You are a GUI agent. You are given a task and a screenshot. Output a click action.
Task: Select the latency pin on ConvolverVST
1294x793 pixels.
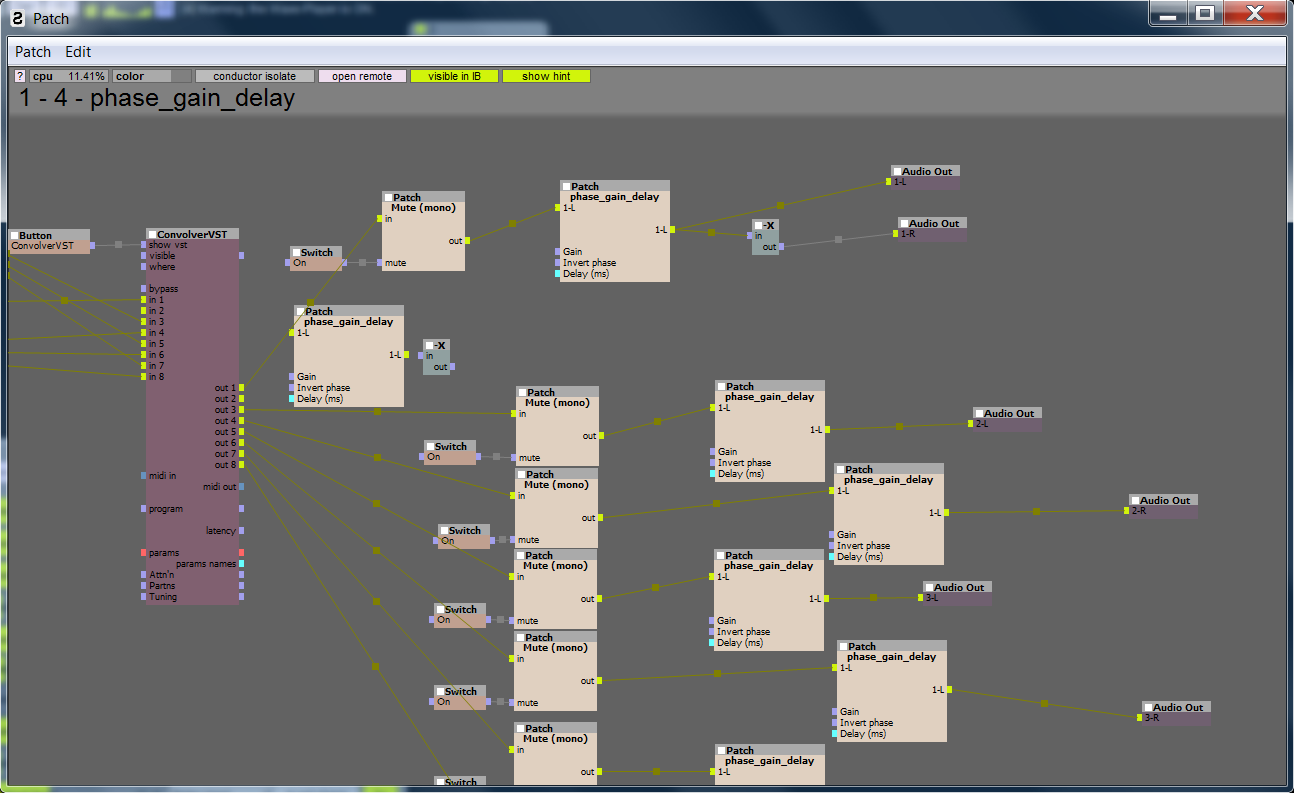click(x=242, y=531)
